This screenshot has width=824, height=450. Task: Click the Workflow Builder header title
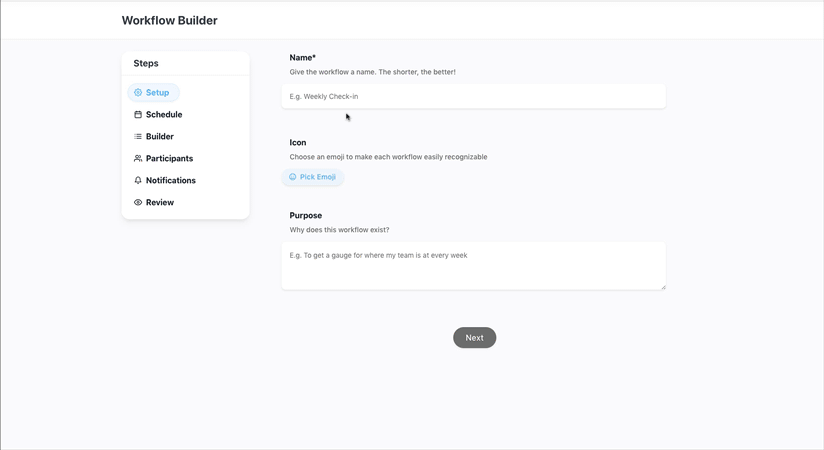click(170, 21)
